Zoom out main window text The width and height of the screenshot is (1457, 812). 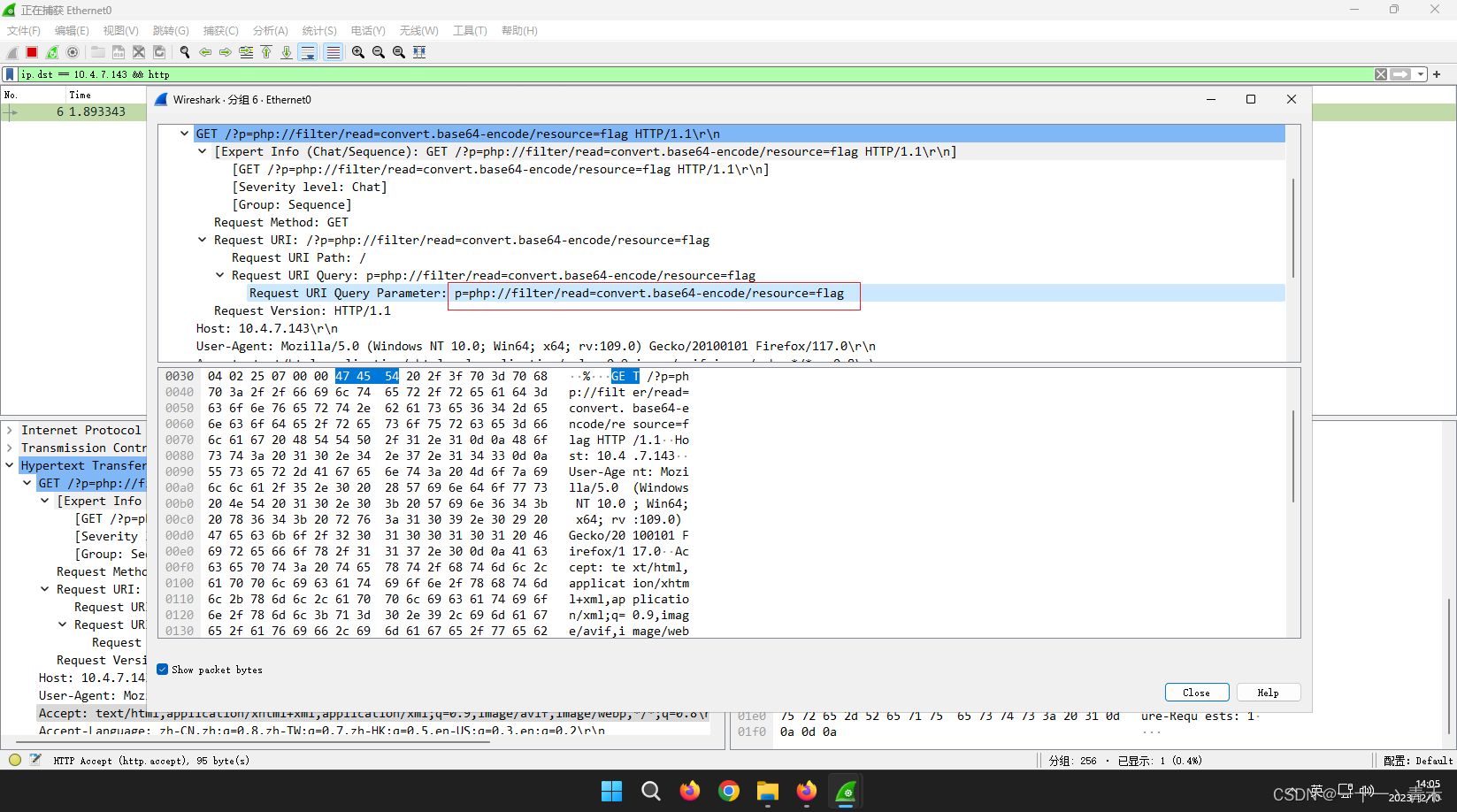[x=379, y=52]
